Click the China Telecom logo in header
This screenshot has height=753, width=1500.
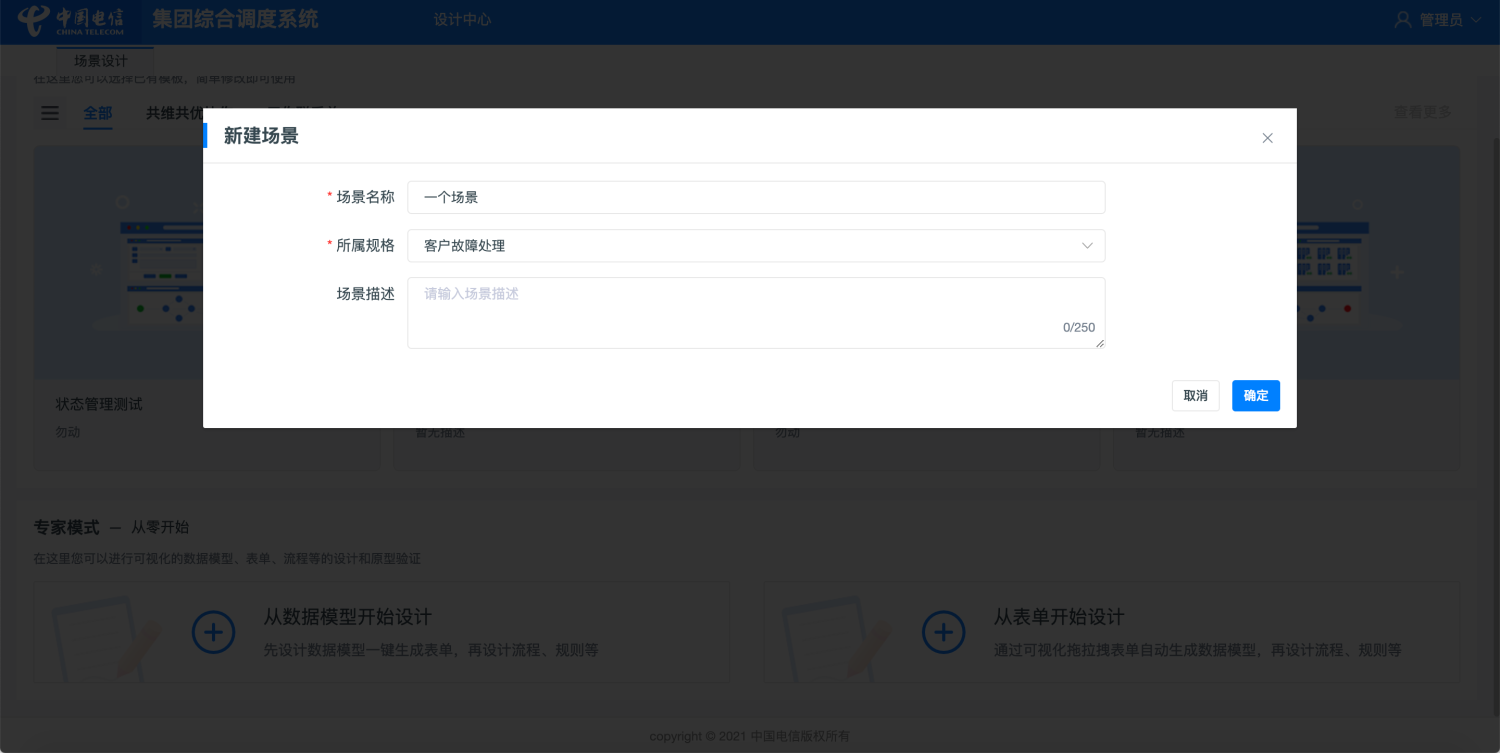click(x=72, y=21)
